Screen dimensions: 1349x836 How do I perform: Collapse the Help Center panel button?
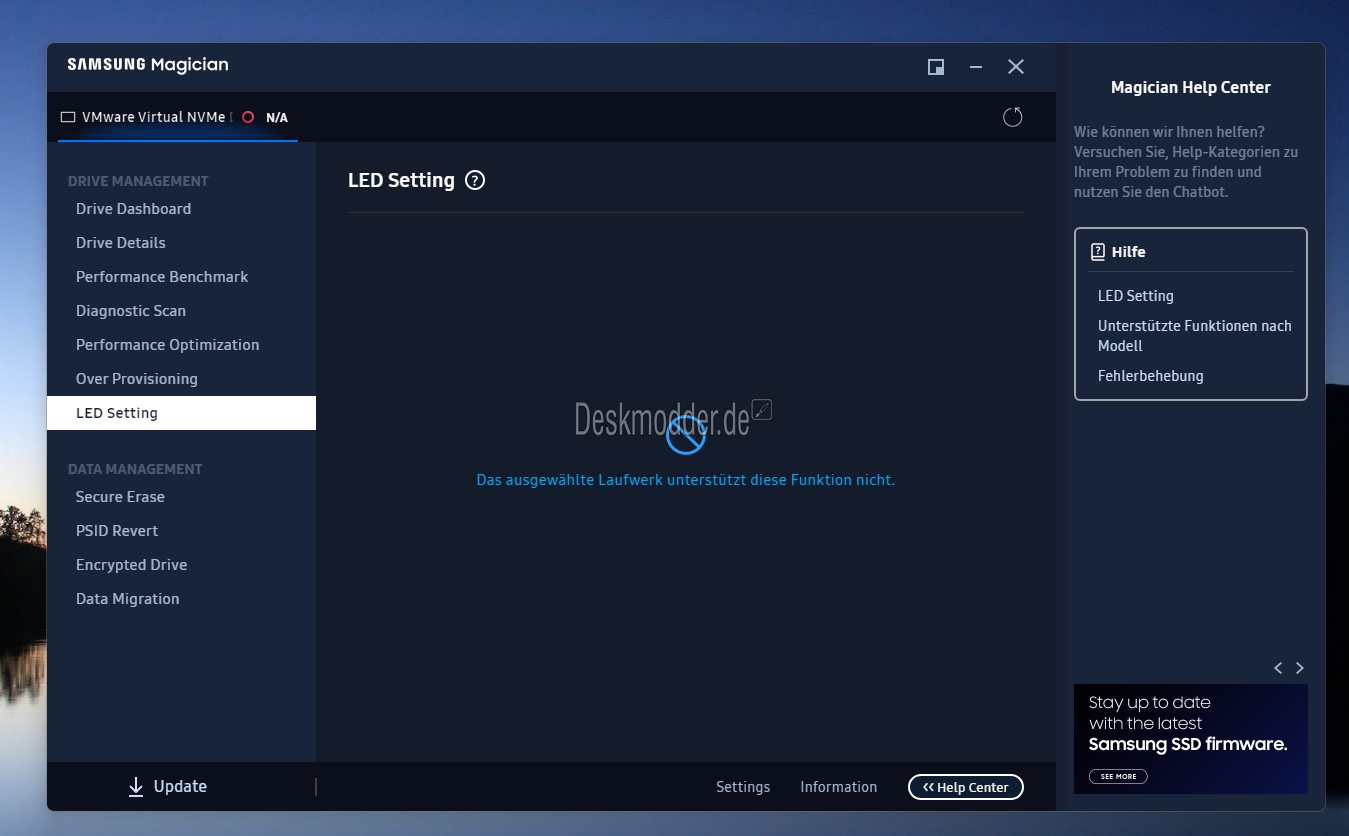pyautogui.click(x=966, y=787)
